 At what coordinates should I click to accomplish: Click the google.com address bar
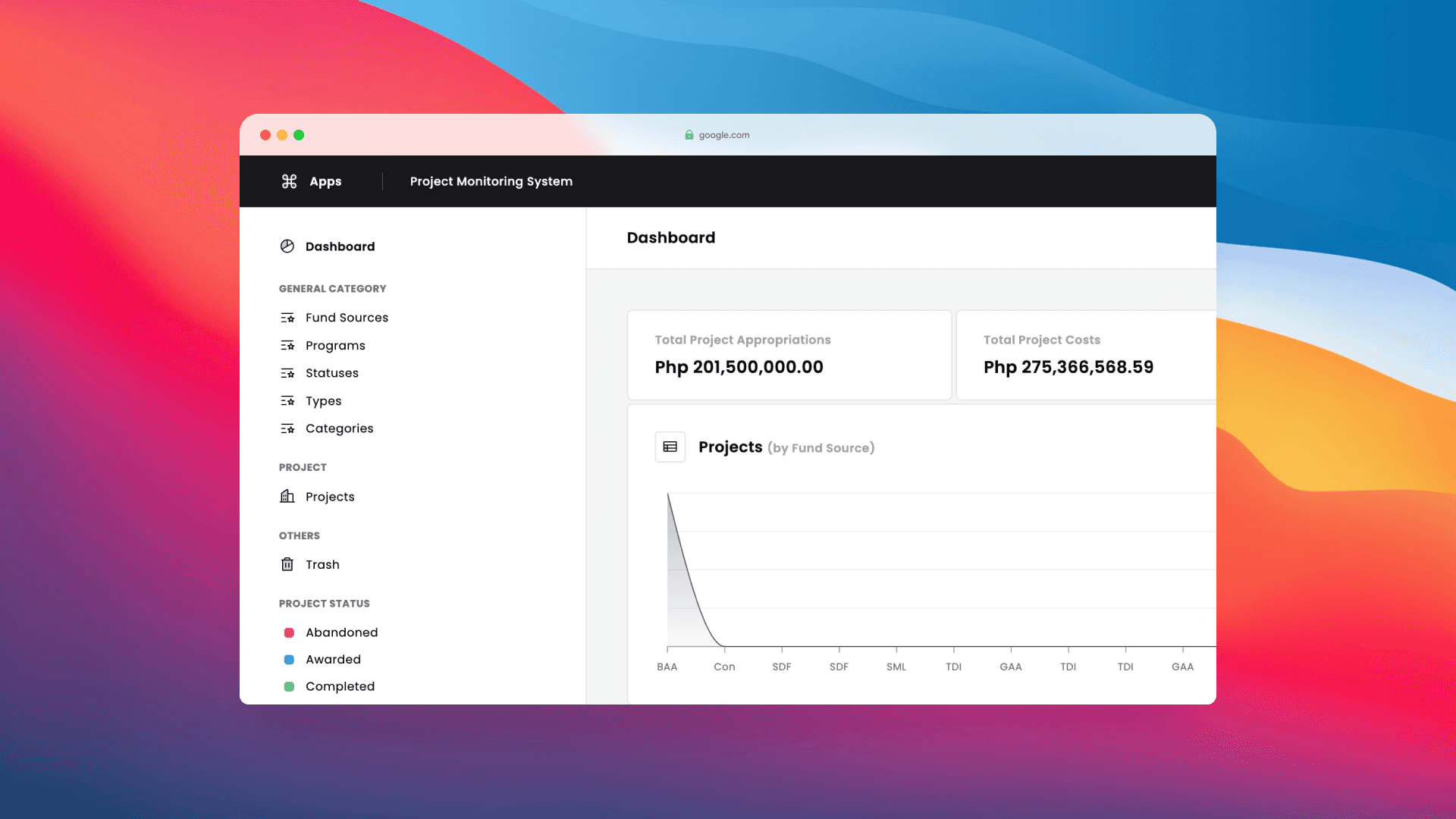pos(723,135)
